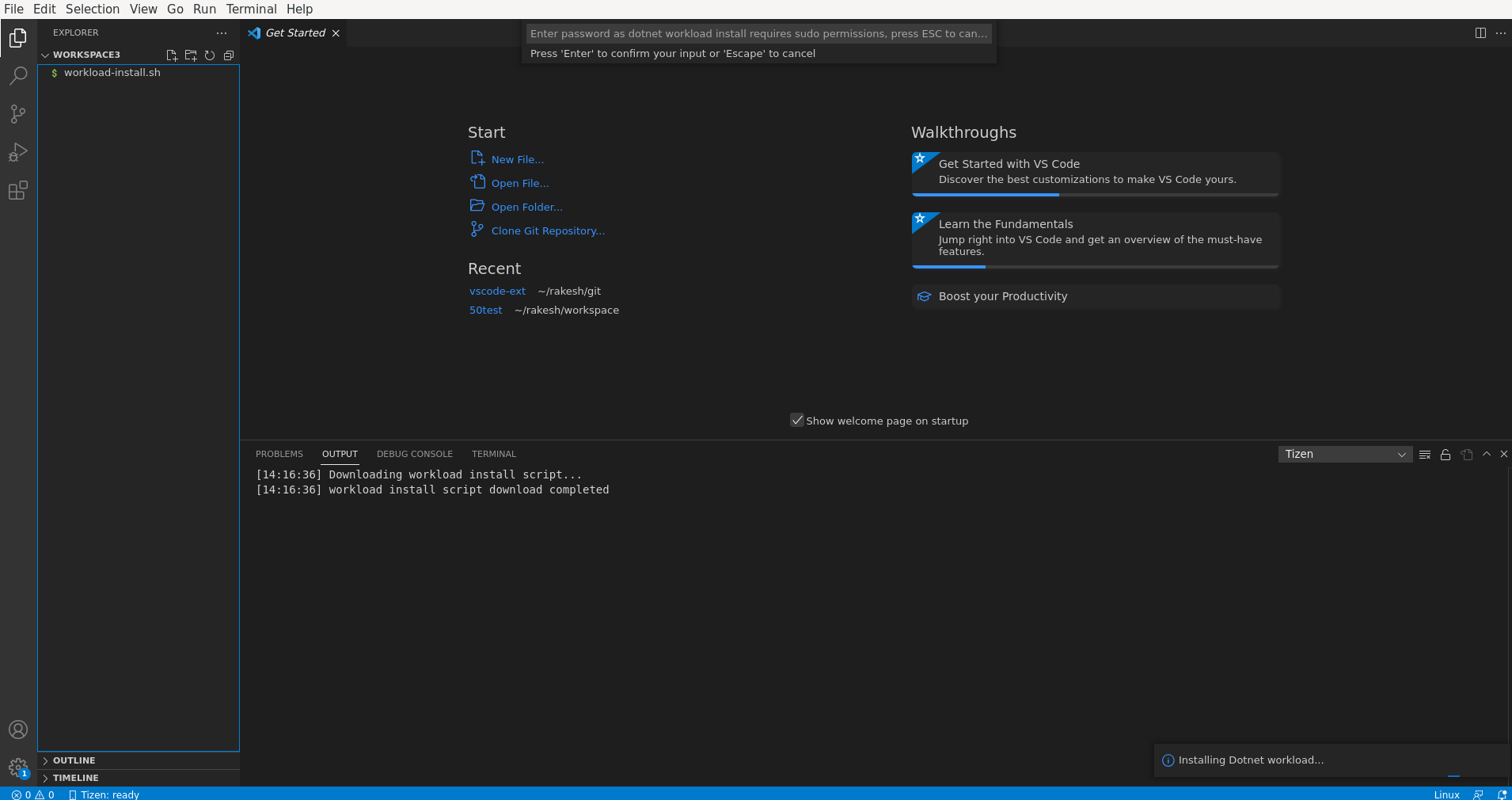
Task: Clear the Output panel contents
Action: coord(1424,454)
